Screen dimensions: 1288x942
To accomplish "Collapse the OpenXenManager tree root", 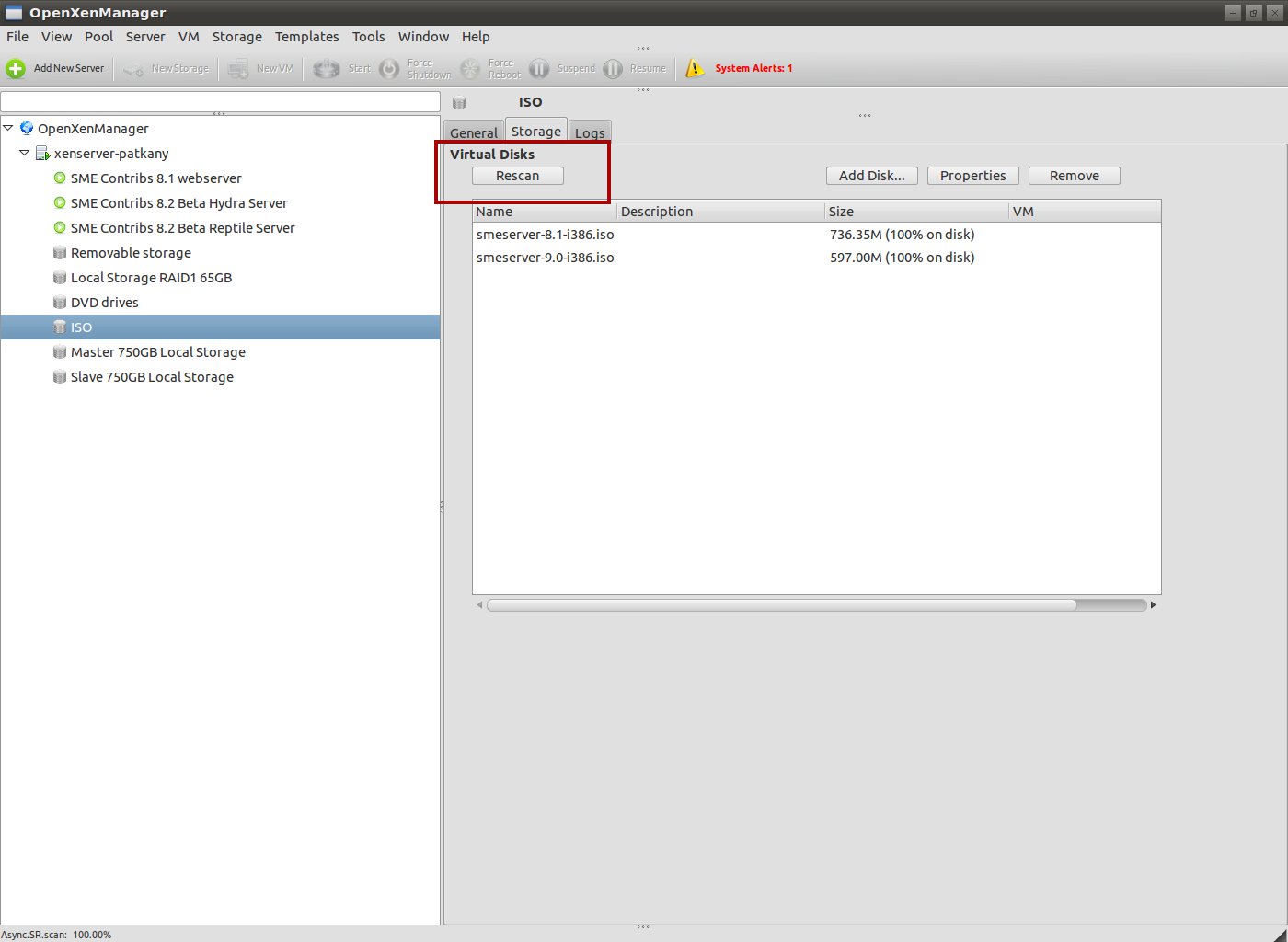I will click(x=8, y=128).
